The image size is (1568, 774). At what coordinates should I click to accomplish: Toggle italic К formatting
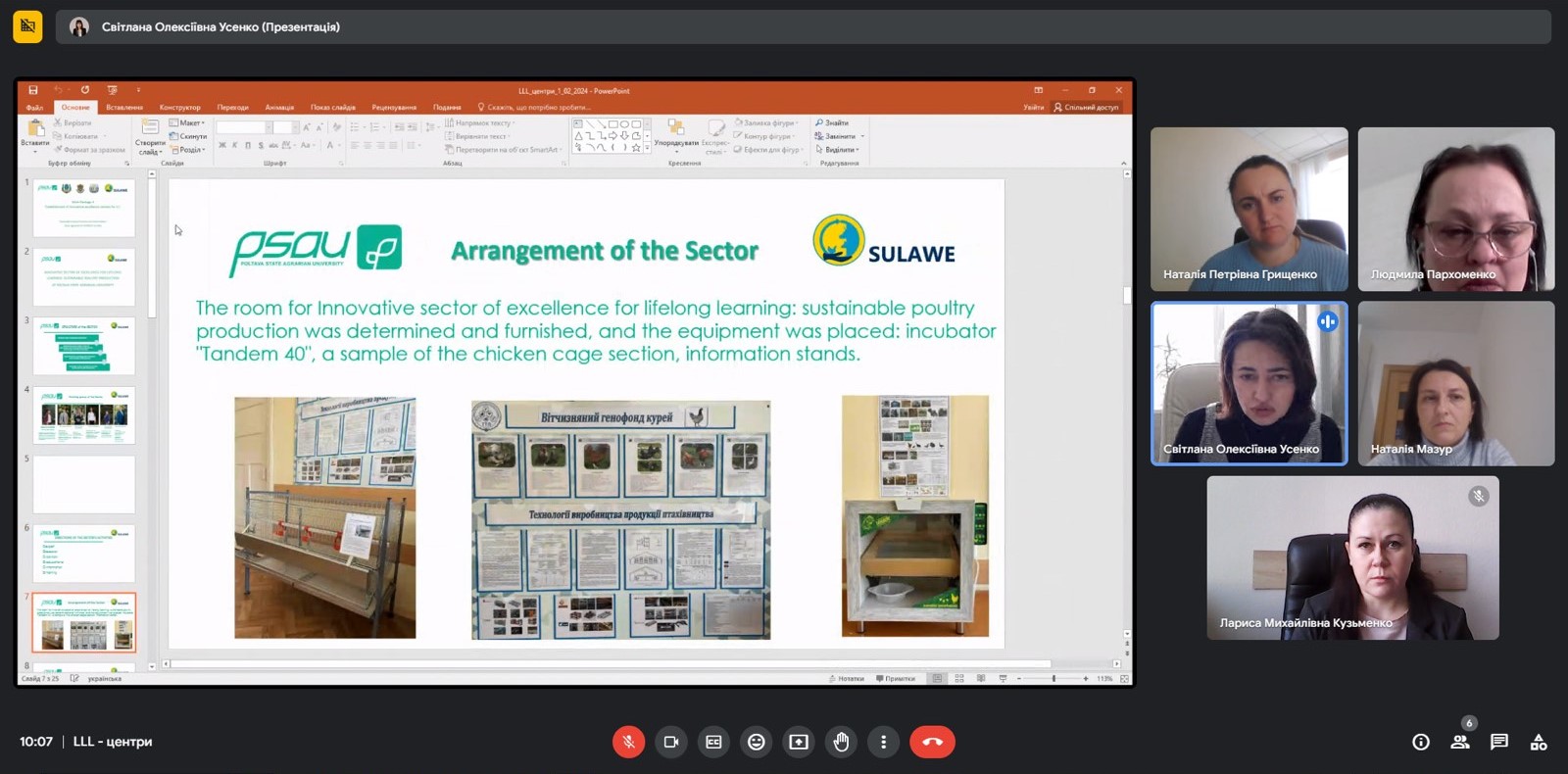(235, 145)
